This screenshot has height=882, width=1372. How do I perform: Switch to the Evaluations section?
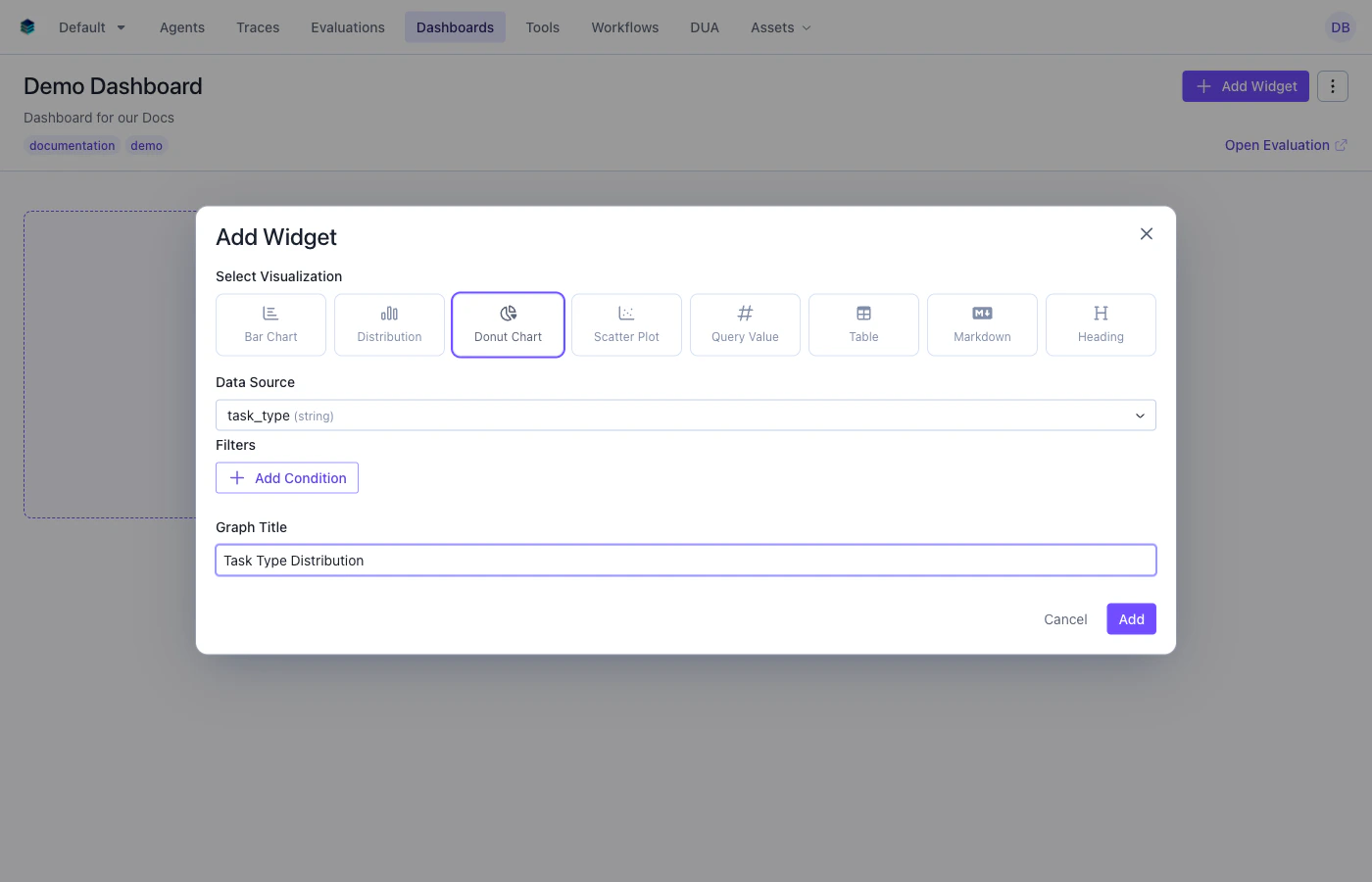pos(347,27)
